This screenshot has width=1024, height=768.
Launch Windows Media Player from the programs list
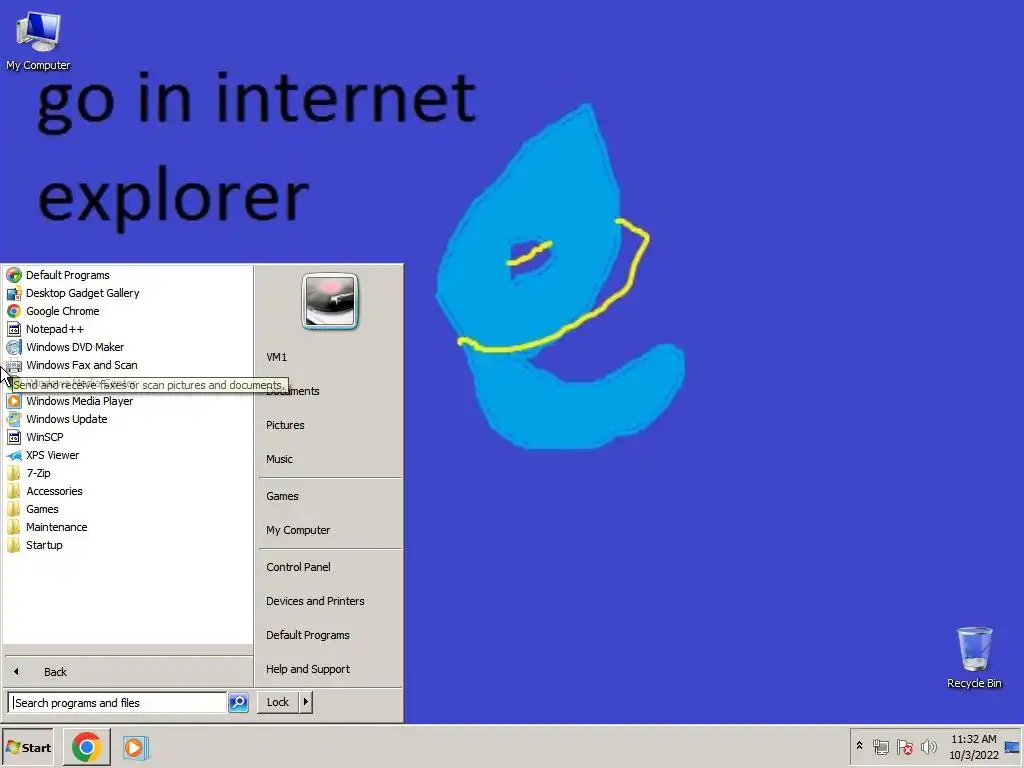(x=127, y=401)
